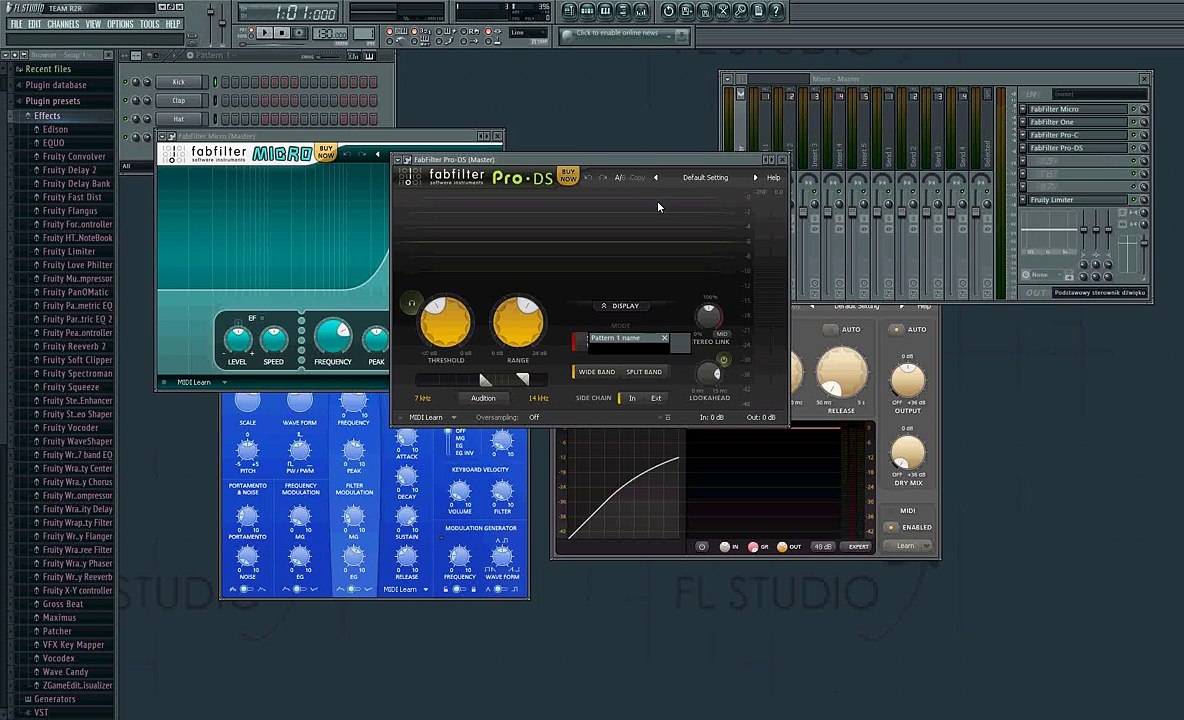Viewport: 1184px width, 720px height.
Task: Click the Pro-DS undo arrow icon
Action: point(589,178)
